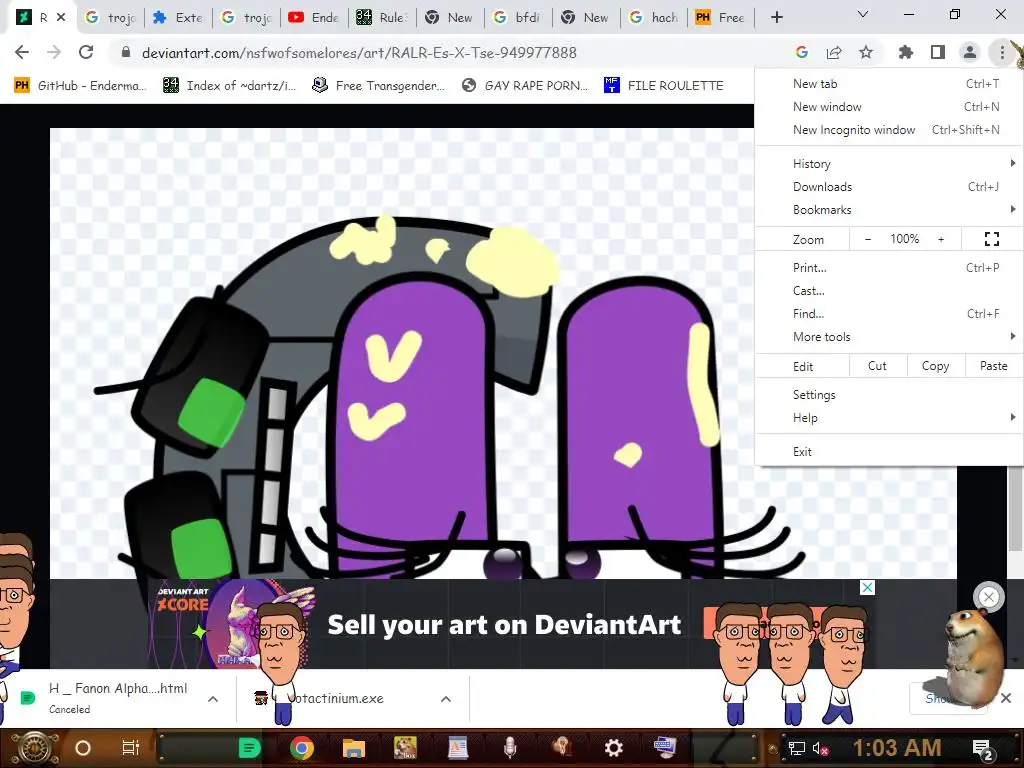Open Chrome from the taskbar
1024x768 pixels.
[x=302, y=748]
